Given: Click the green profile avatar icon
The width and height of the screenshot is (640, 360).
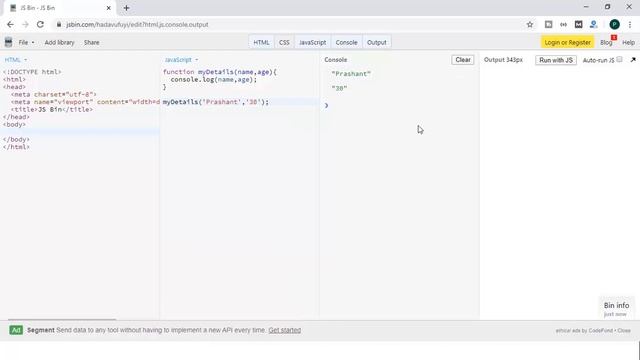Looking at the screenshot, I should point(614,24).
